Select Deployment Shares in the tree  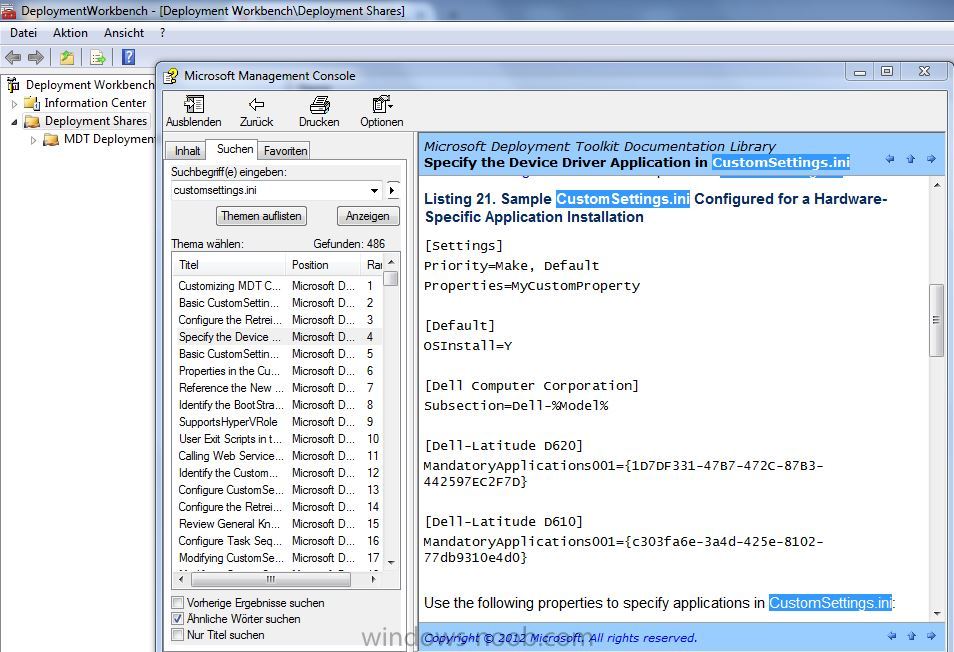click(96, 121)
